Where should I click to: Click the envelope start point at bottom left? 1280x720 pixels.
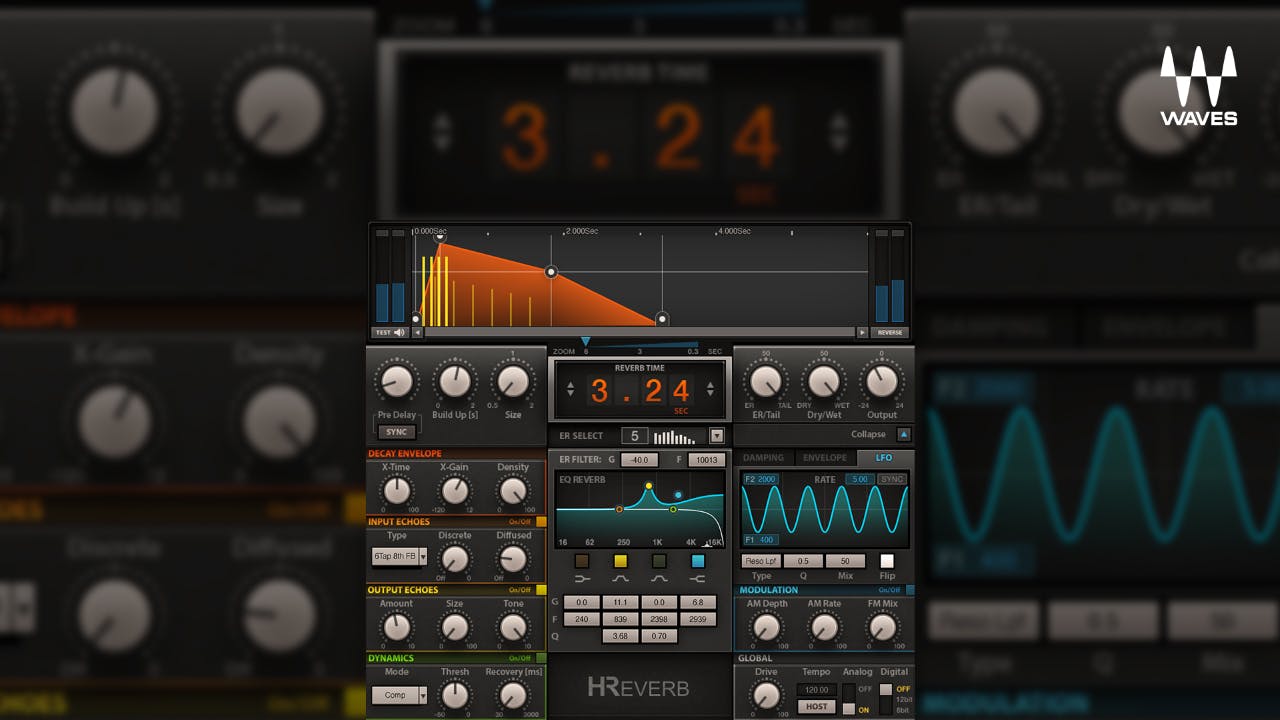pos(416,320)
